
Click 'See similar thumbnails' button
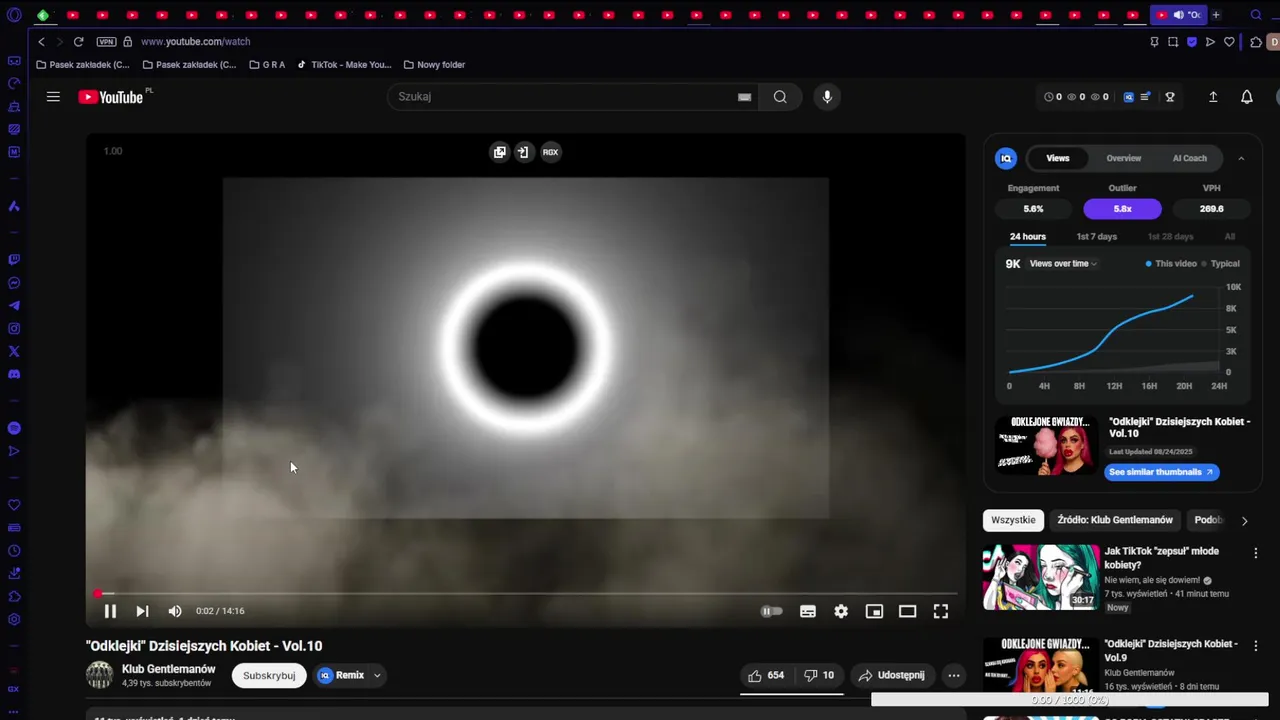click(1161, 472)
